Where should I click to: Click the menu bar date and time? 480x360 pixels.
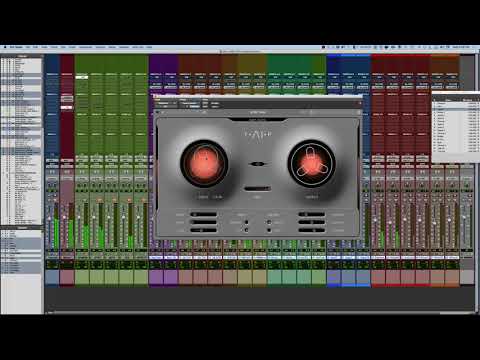[x=461, y=47]
